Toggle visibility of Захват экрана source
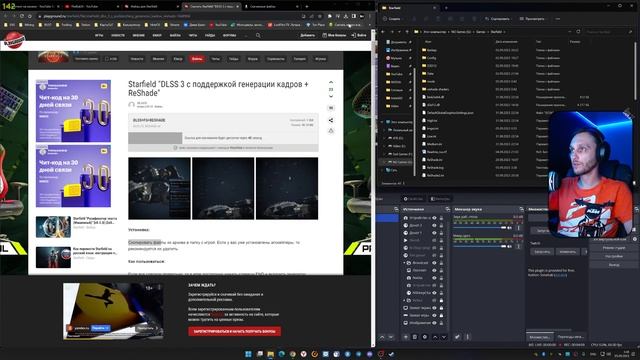The image size is (640, 360). 434,308
